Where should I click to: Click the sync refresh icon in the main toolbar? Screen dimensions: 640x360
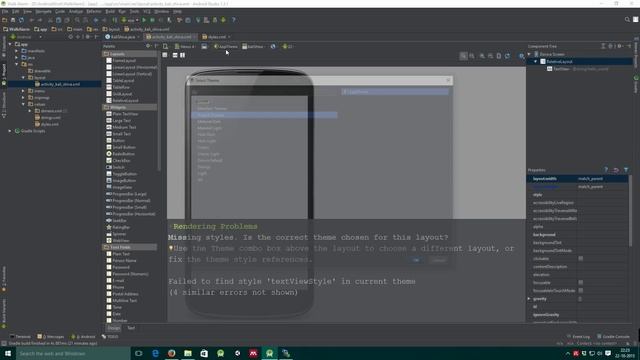click(21, 20)
